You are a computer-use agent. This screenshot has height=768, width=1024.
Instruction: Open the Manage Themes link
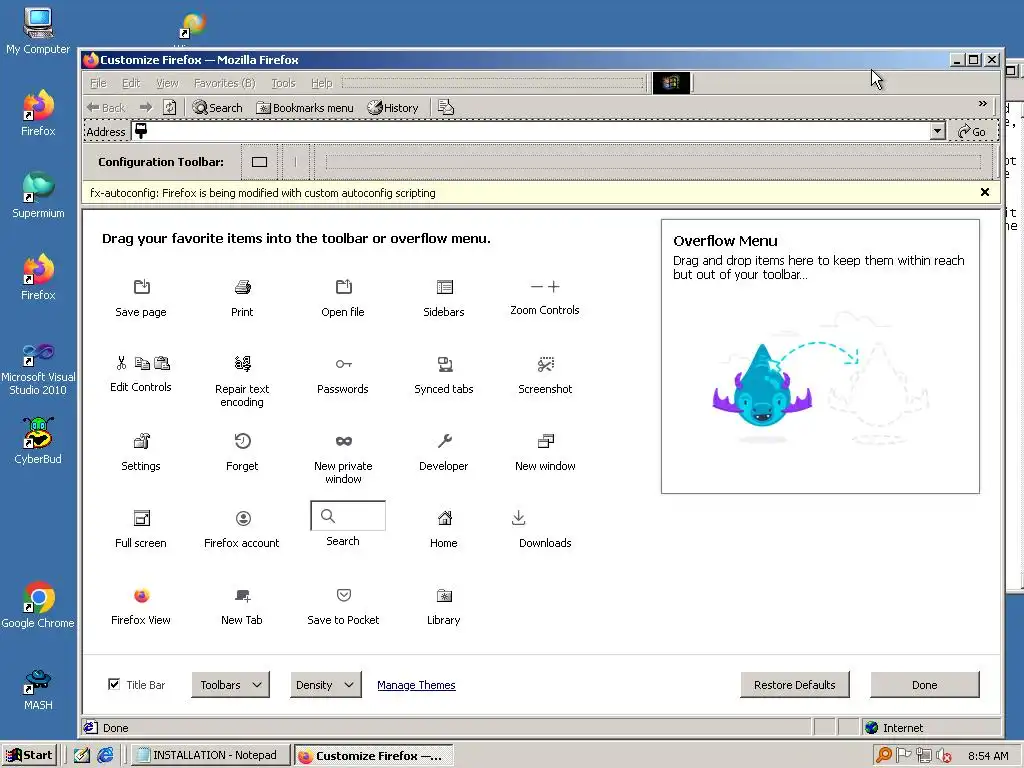416,685
